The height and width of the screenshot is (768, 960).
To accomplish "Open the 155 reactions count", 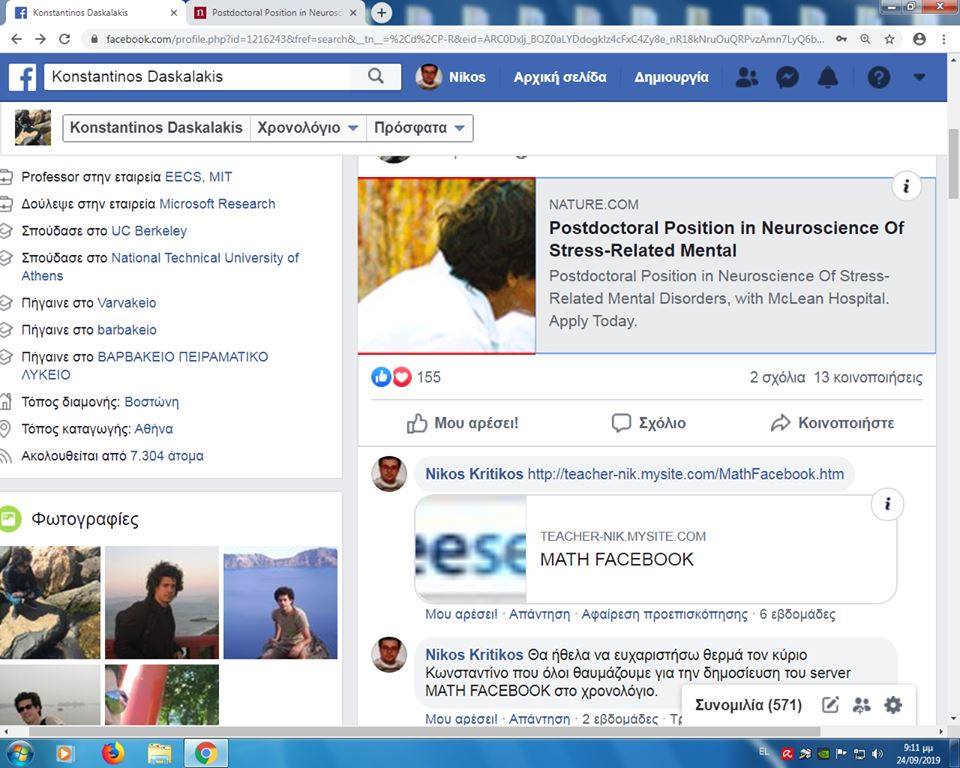I will tap(429, 377).
